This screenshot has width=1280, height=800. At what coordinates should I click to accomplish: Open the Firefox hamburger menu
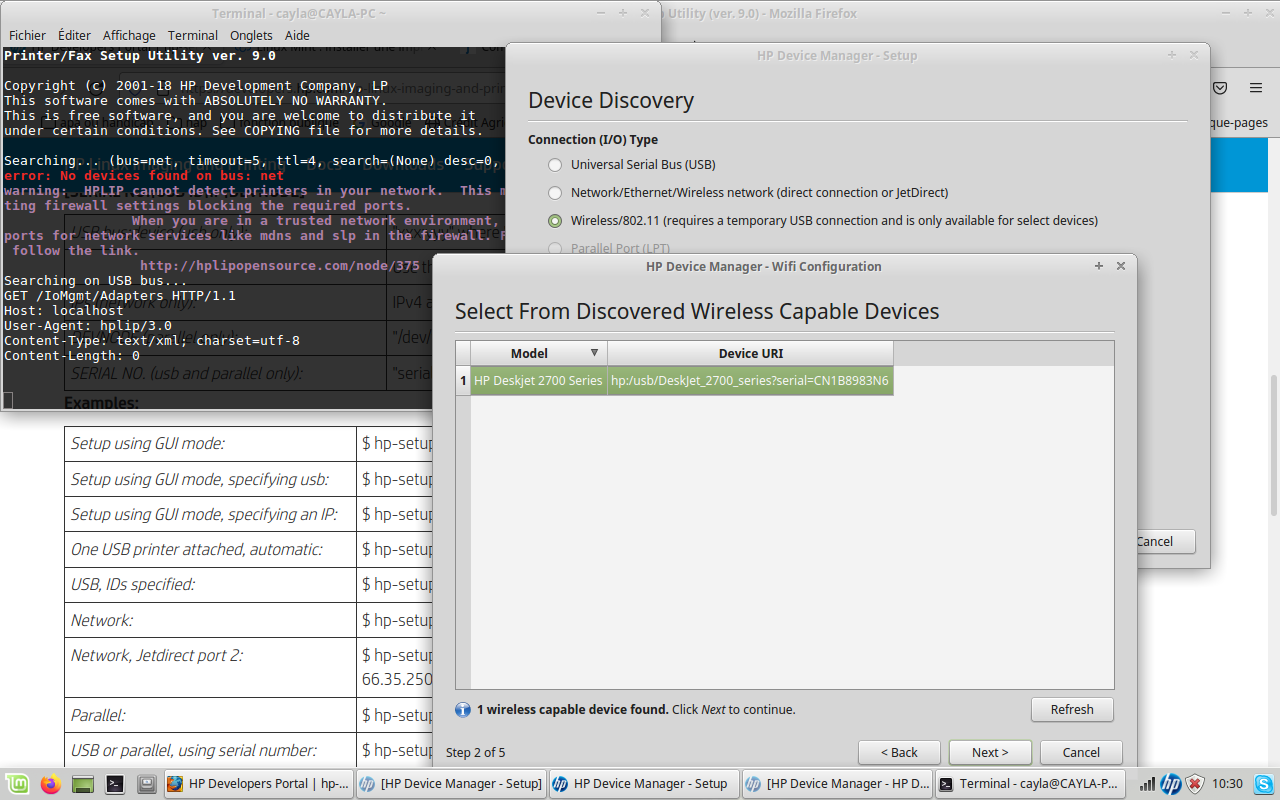tap(1256, 88)
